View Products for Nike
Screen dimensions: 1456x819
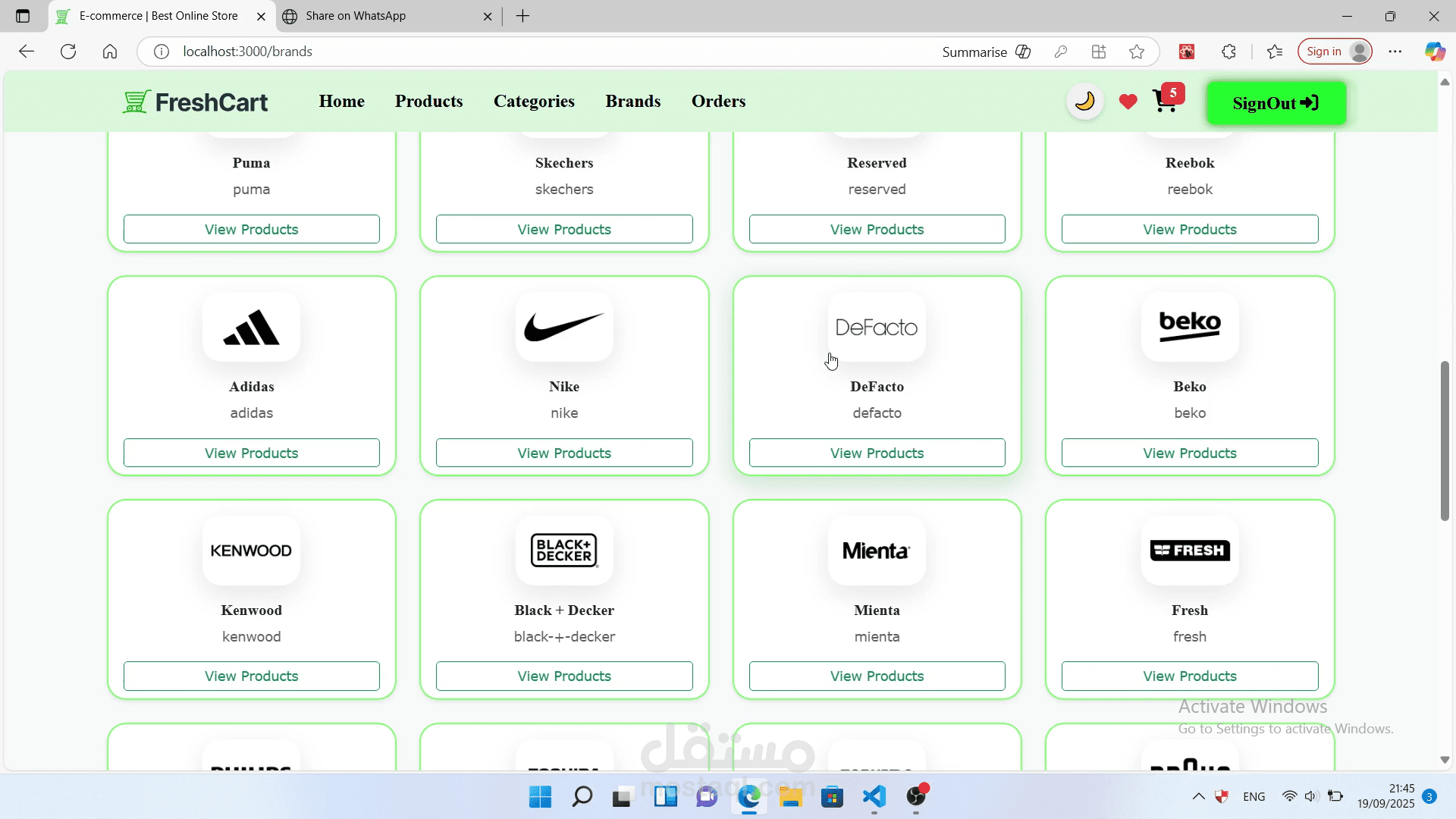tap(564, 453)
